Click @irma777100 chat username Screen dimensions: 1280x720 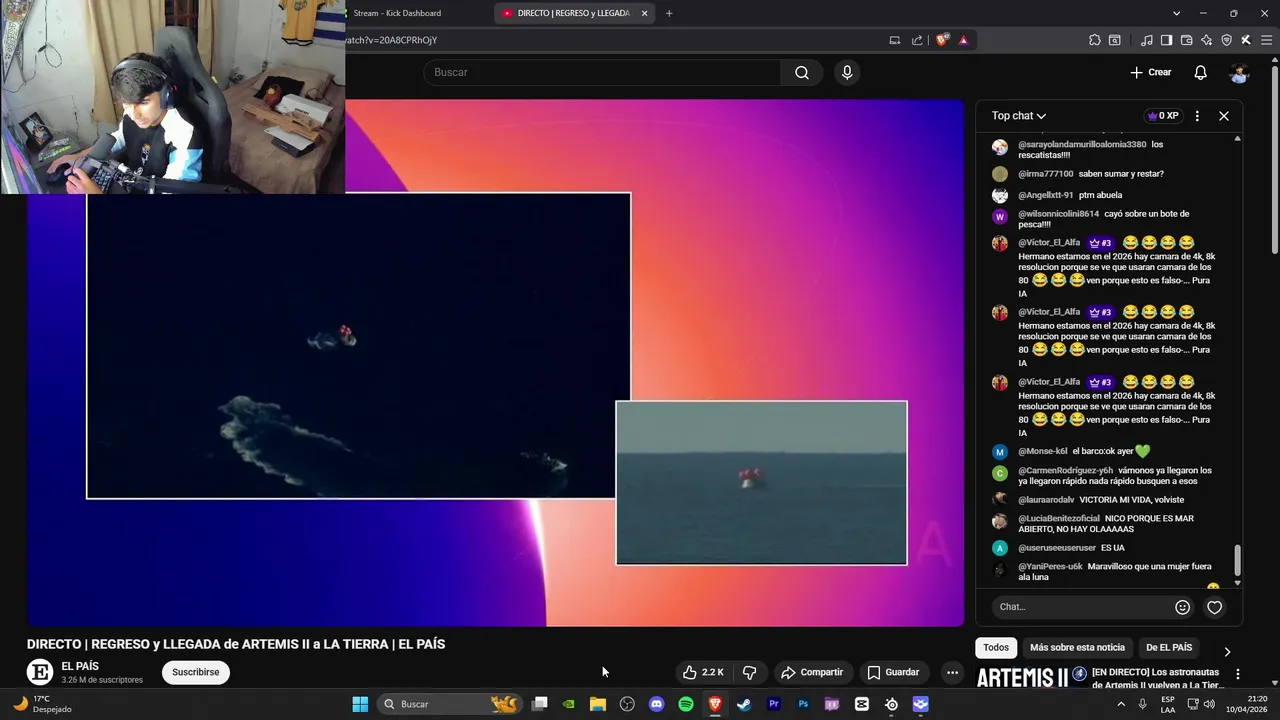click(x=1045, y=174)
